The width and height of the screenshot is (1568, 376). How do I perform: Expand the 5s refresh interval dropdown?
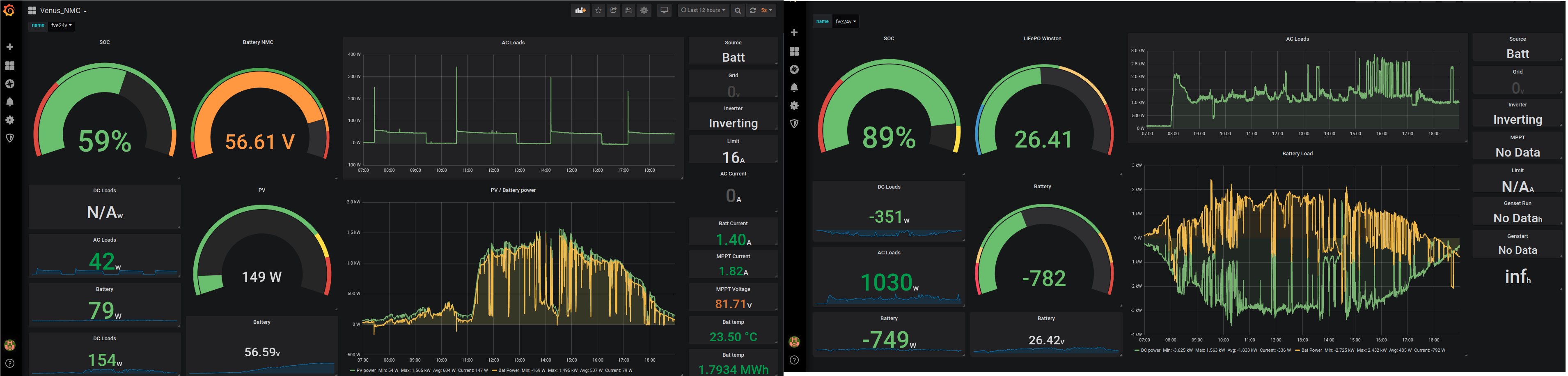[x=767, y=10]
